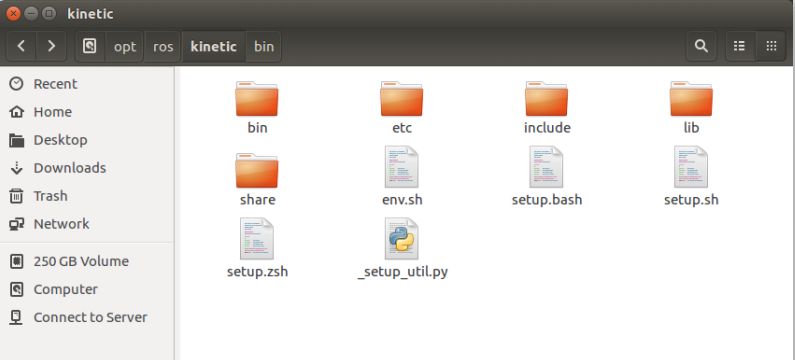This screenshot has width=795, height=360.
Task: Open the include folder icon
Action: [x=547, y=99]
